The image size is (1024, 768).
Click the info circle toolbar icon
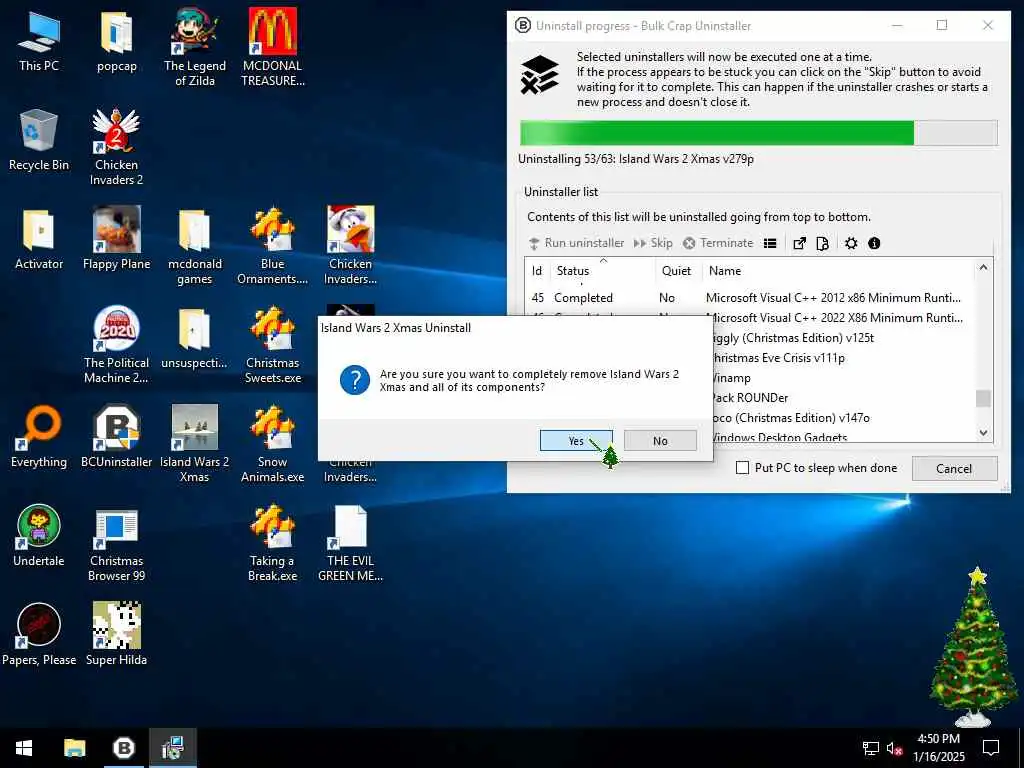[x=874, y=243]
